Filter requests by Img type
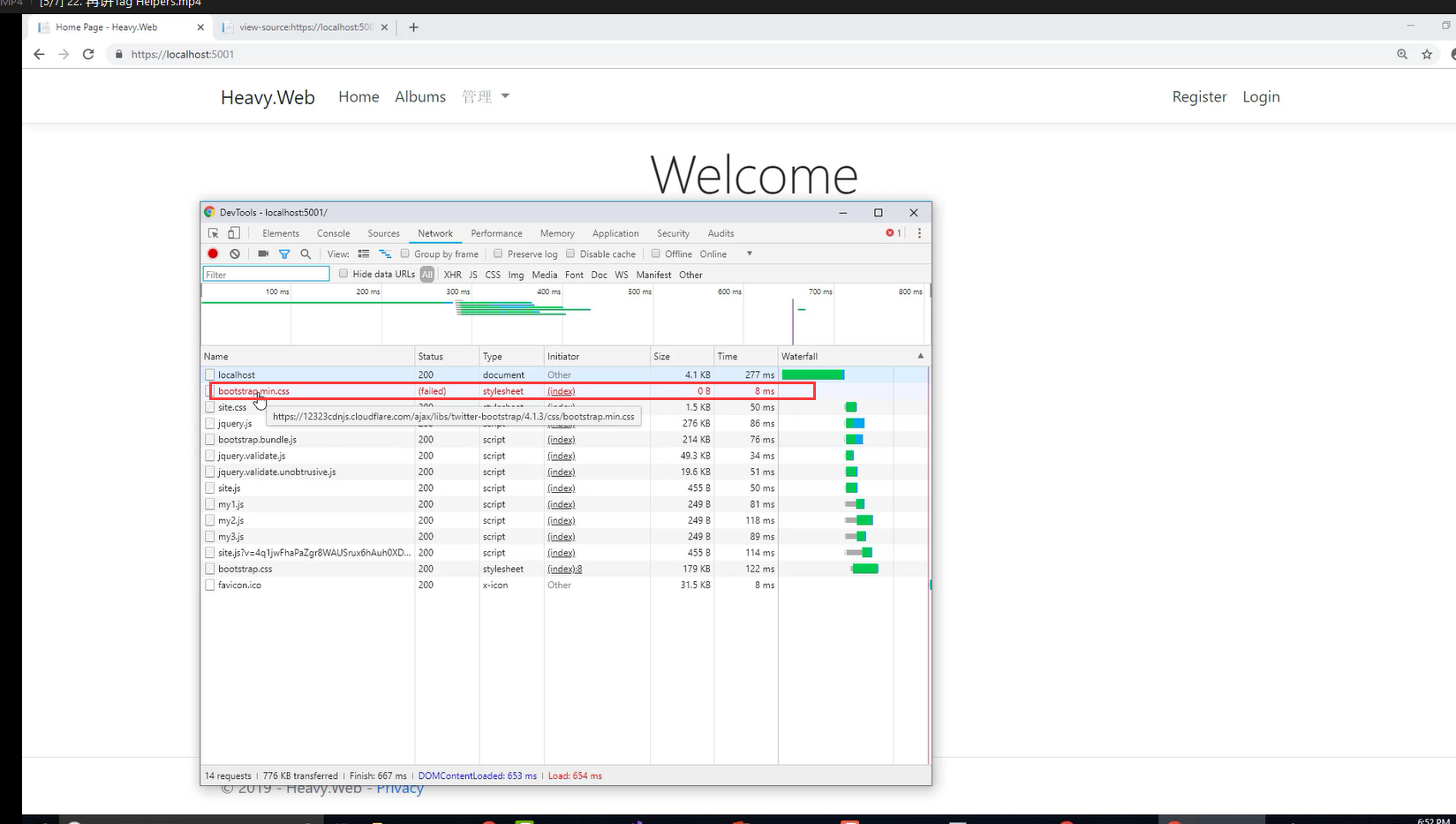Image resolution: width=1456 pixels, height=824 pixels. (x=517, y=275)
